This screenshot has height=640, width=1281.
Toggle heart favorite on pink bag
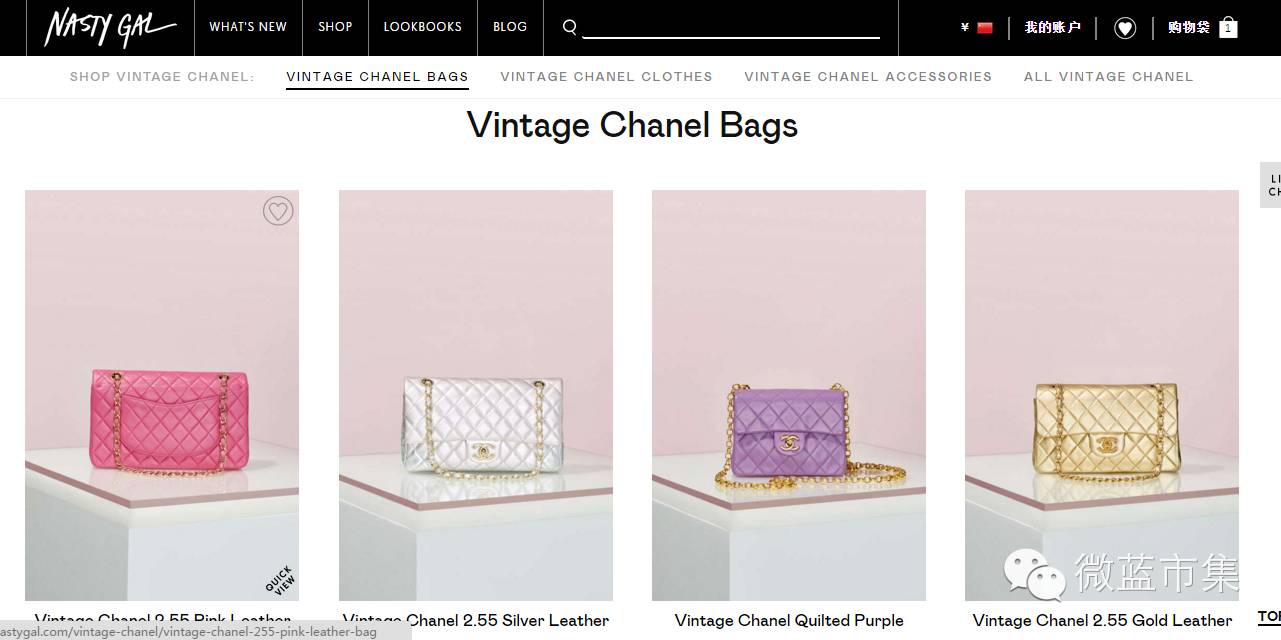(278, 211)
